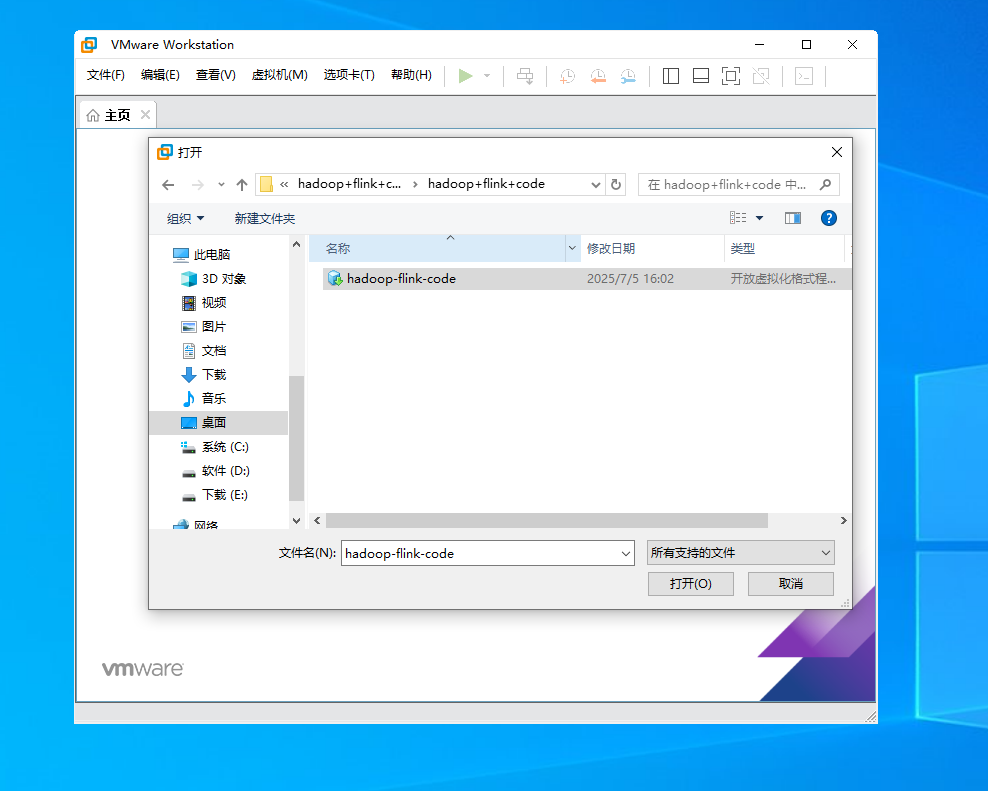988x791 pixels.
Task: Toggle the library sidebar view icon
Action: tap(671, 76)
